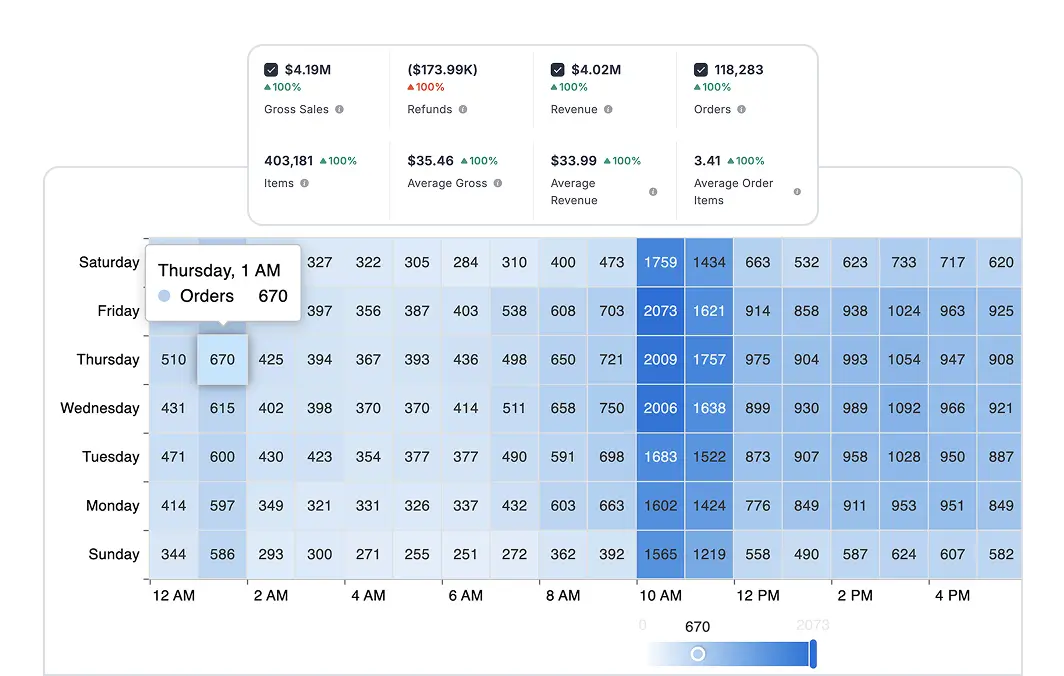Select the 1219 cell on Sunday row
The image size is (1064, 676).
point(709,554)
